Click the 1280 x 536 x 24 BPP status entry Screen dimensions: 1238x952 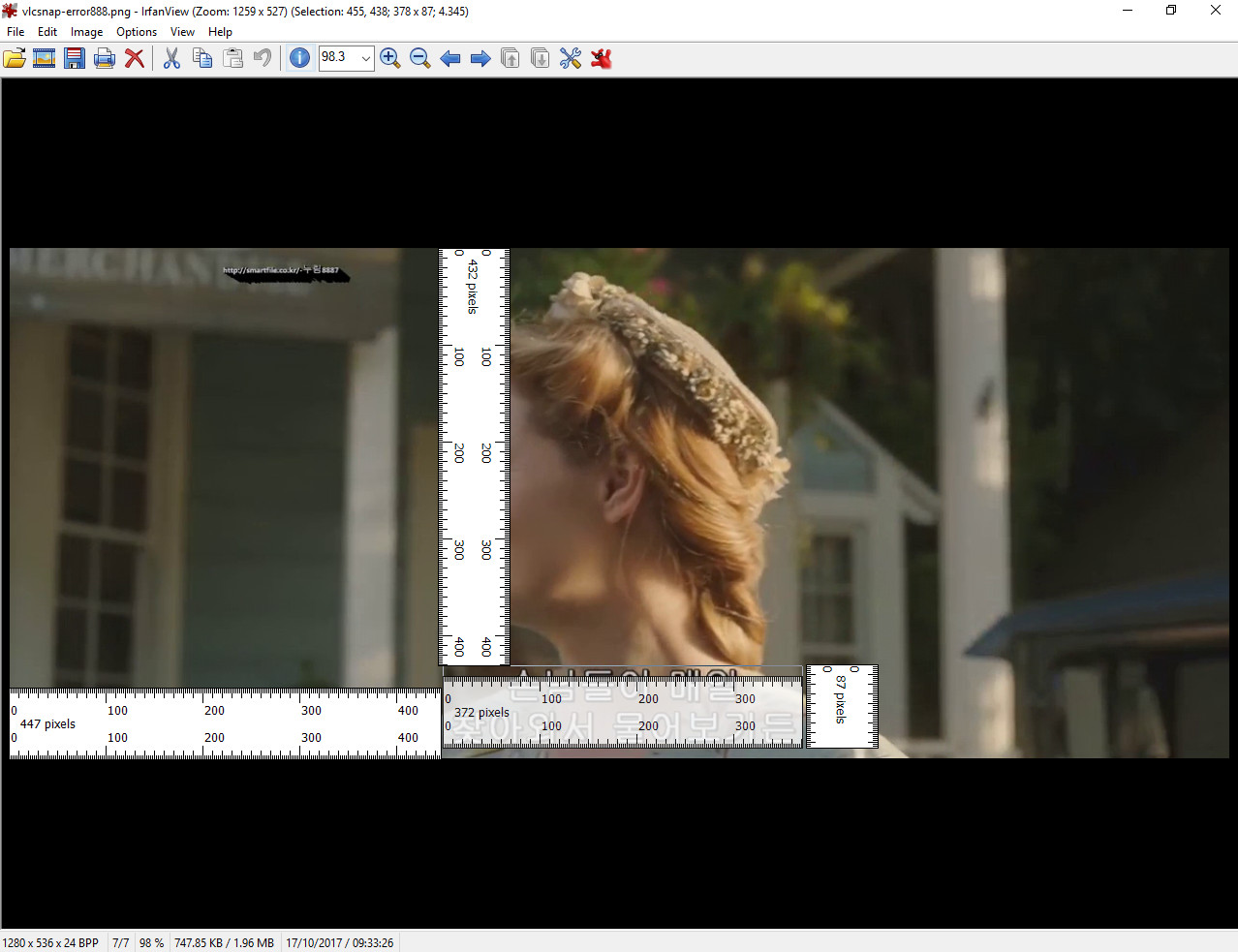pyautogui.click(x=50, y=942)
